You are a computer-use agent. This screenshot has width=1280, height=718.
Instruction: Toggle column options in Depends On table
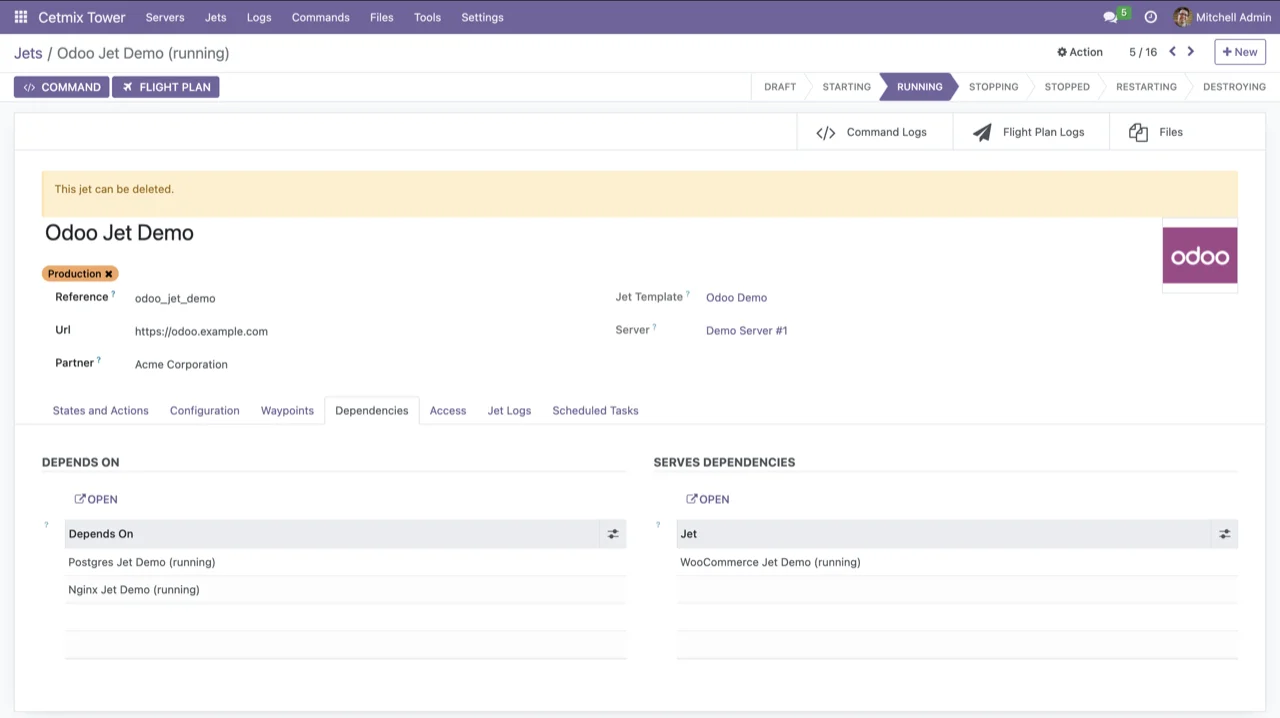[x=613, y=534]
